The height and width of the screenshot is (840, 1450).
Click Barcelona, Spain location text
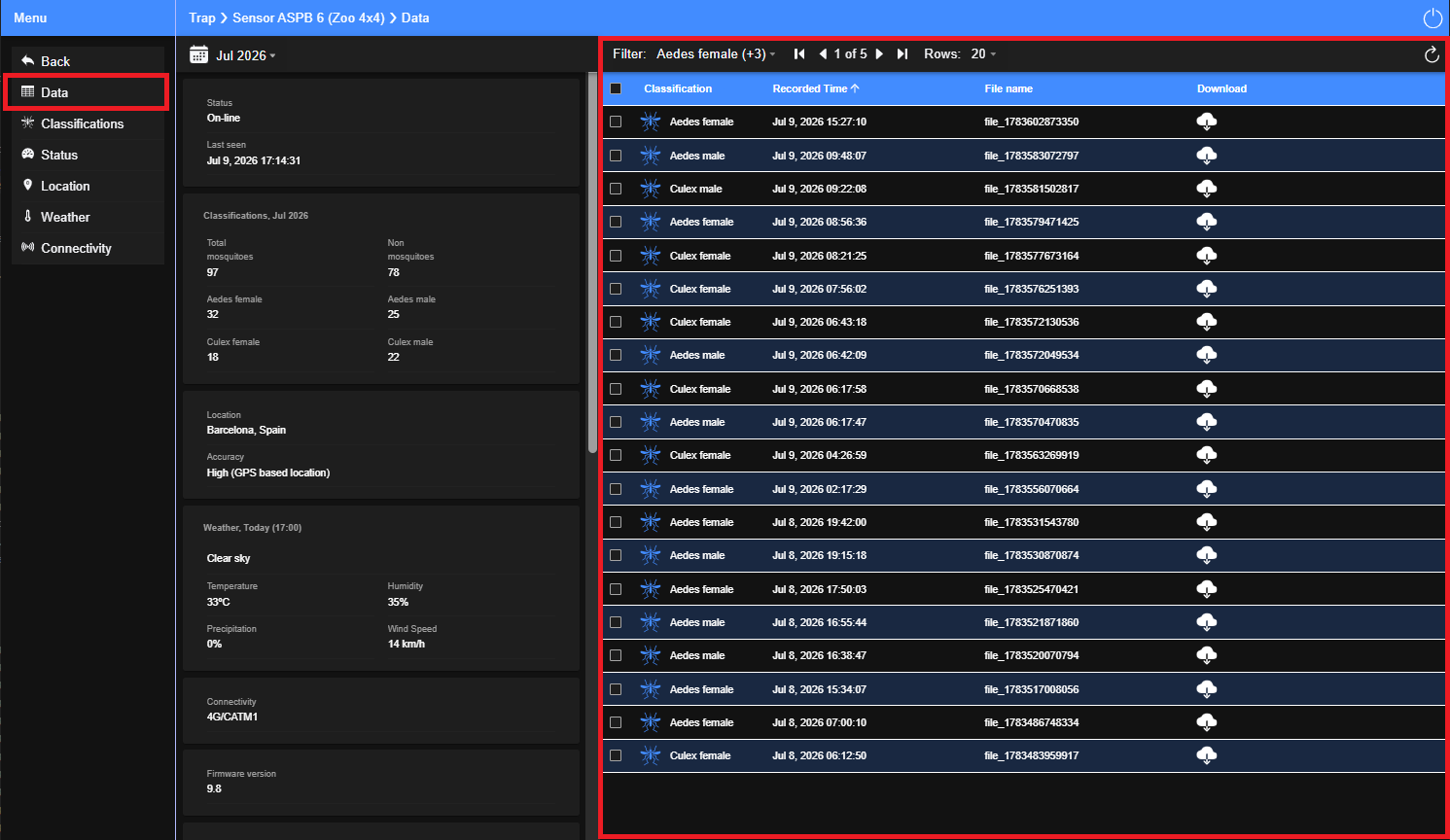246,430
